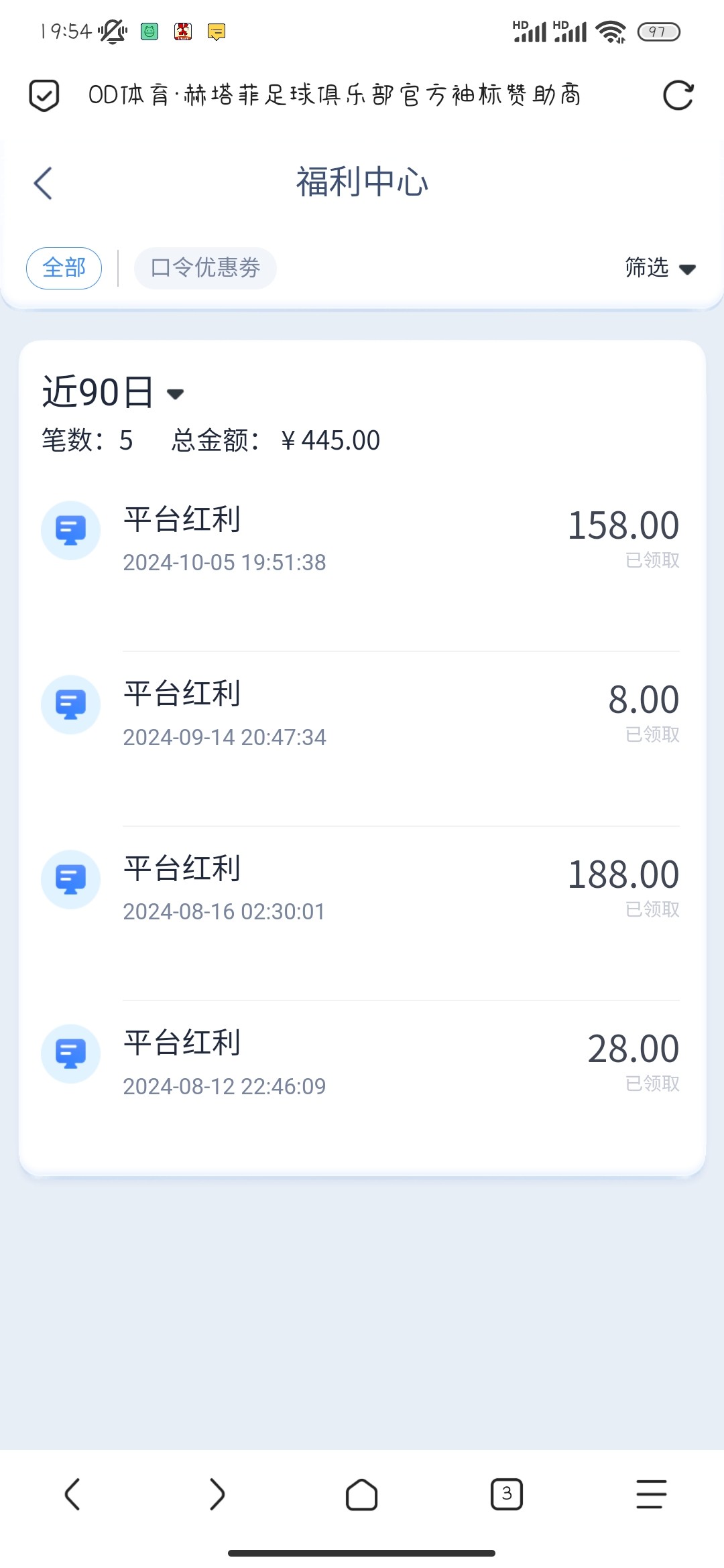This screenshot has height=1568, width=724.
Task: Open the browser home page
Action: click(361, 1494)
